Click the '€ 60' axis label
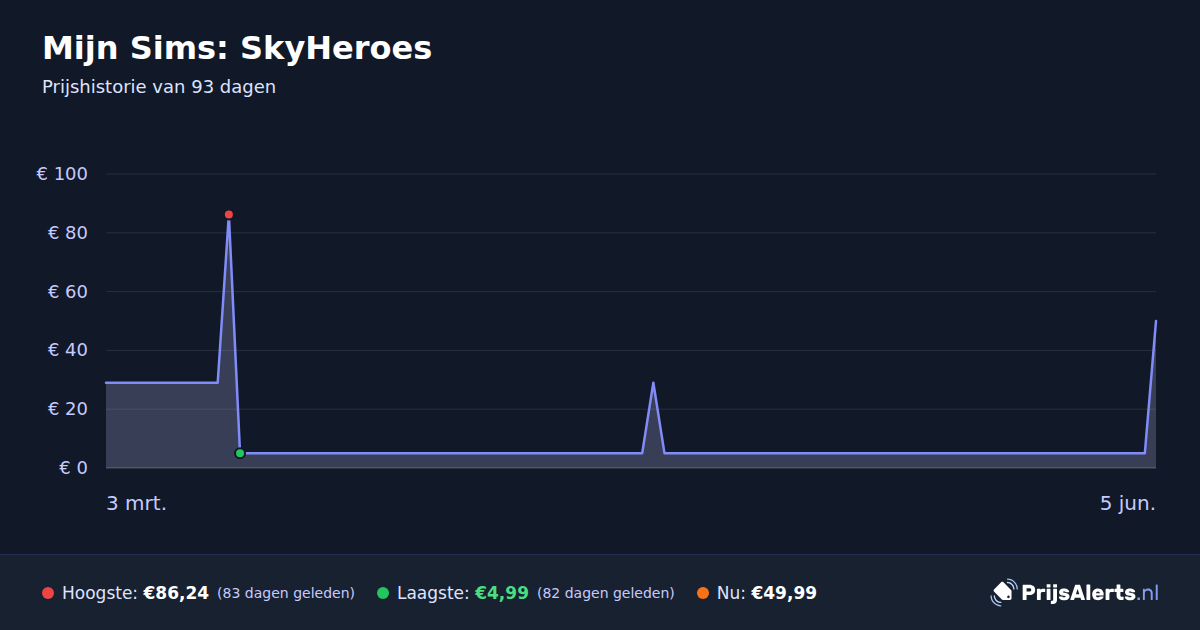This screenshot has width=1200, height=630. 67,292
